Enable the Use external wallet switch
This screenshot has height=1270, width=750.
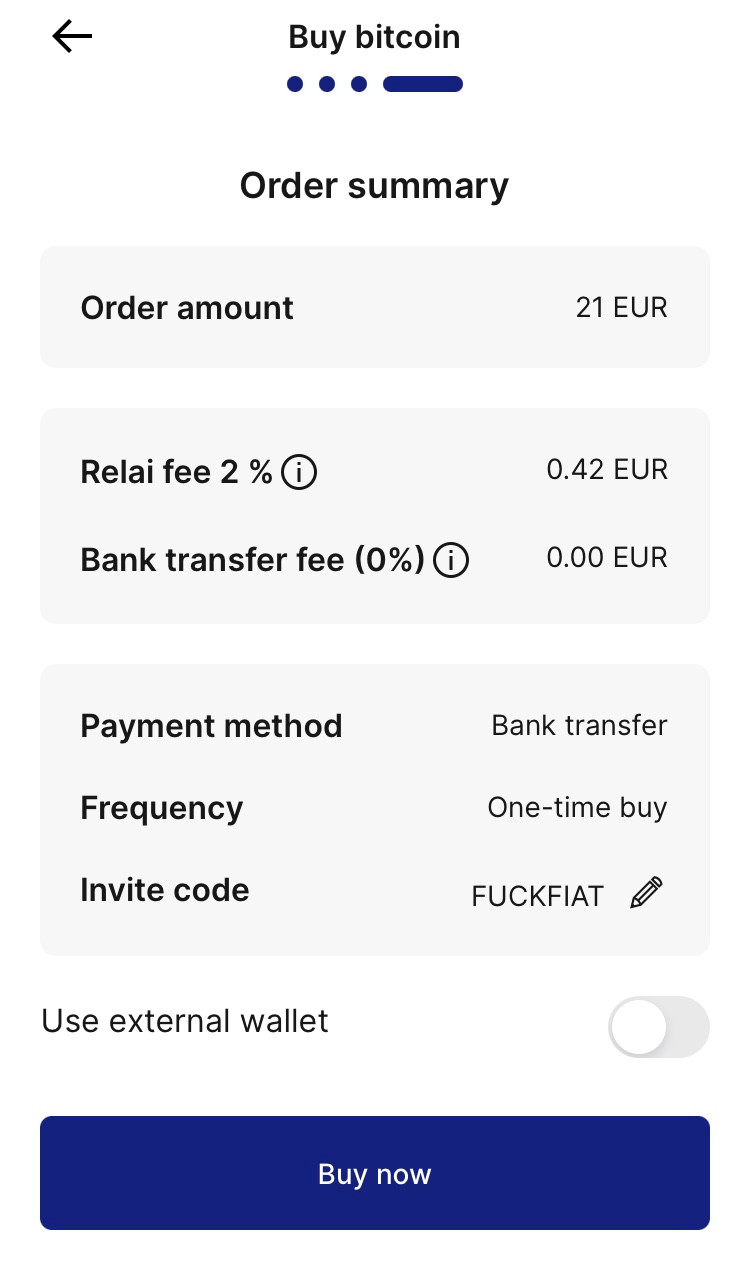point(658,1026)
